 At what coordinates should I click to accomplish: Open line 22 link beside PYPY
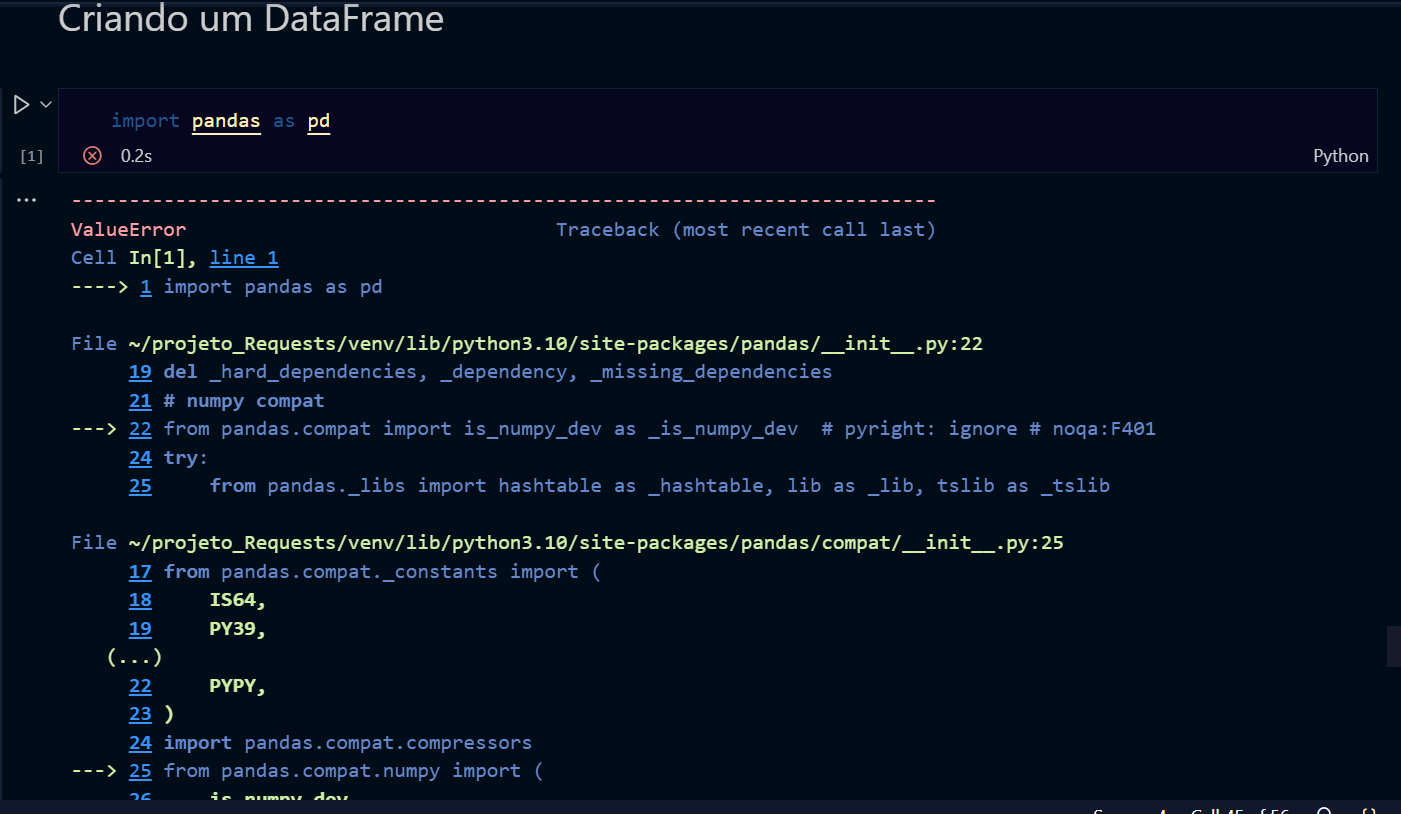[x=140, y=686]
